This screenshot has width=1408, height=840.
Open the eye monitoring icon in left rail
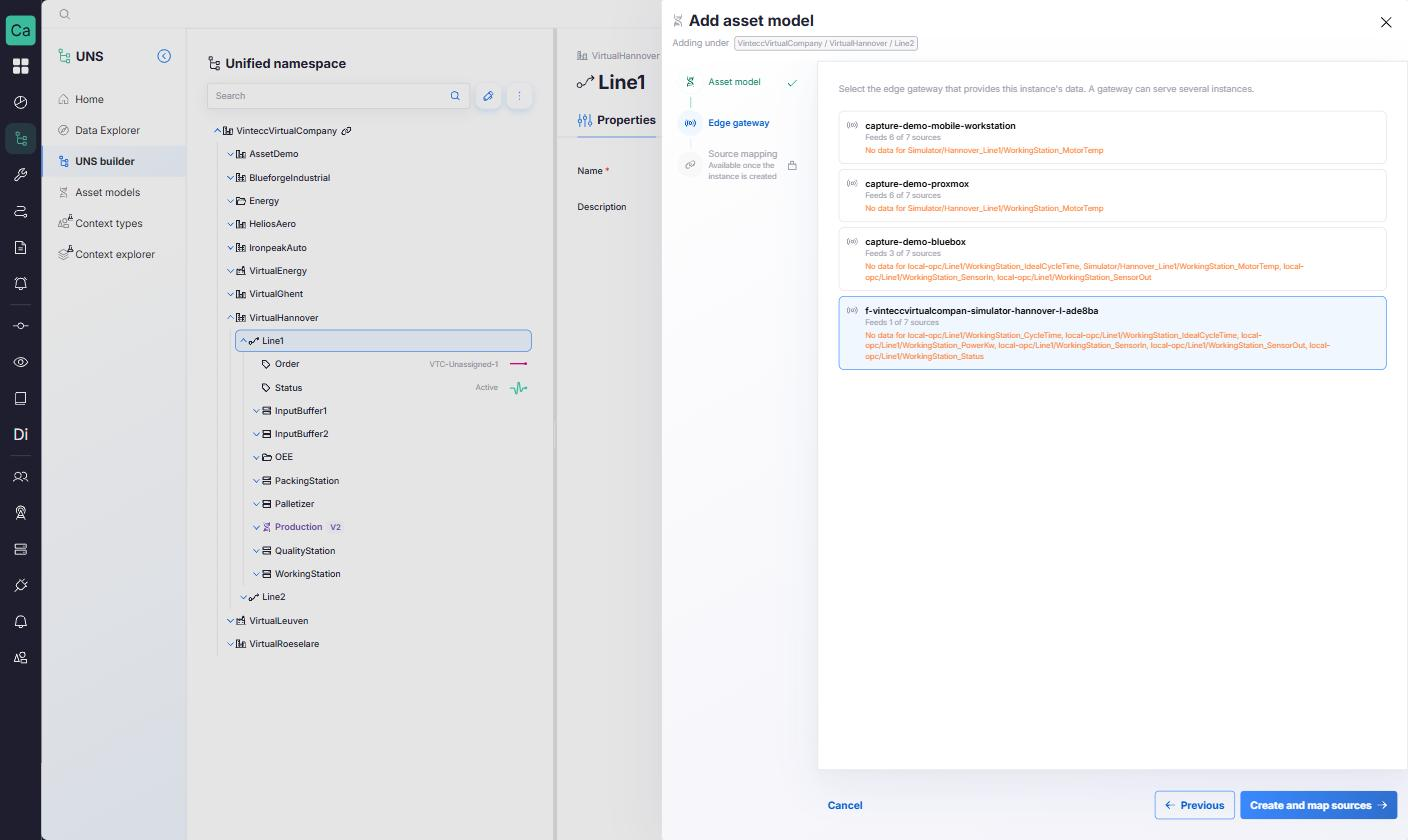(20, 362)
